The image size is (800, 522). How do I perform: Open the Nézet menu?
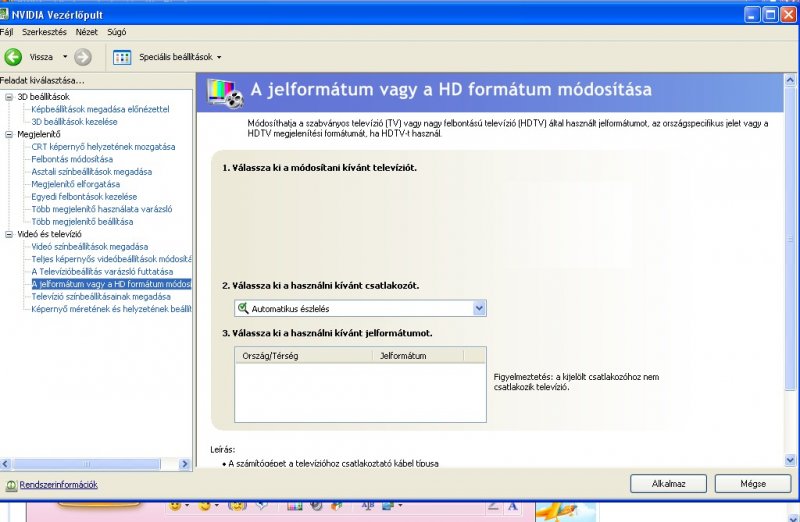point(86,32)
